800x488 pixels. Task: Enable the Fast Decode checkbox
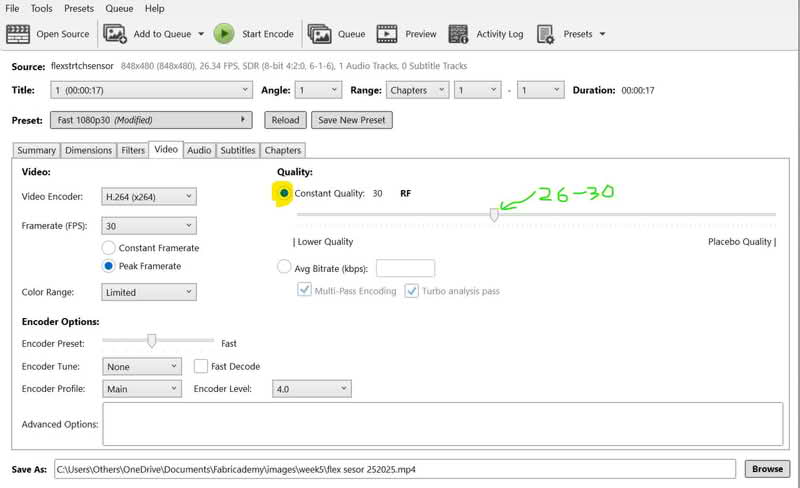201,367
